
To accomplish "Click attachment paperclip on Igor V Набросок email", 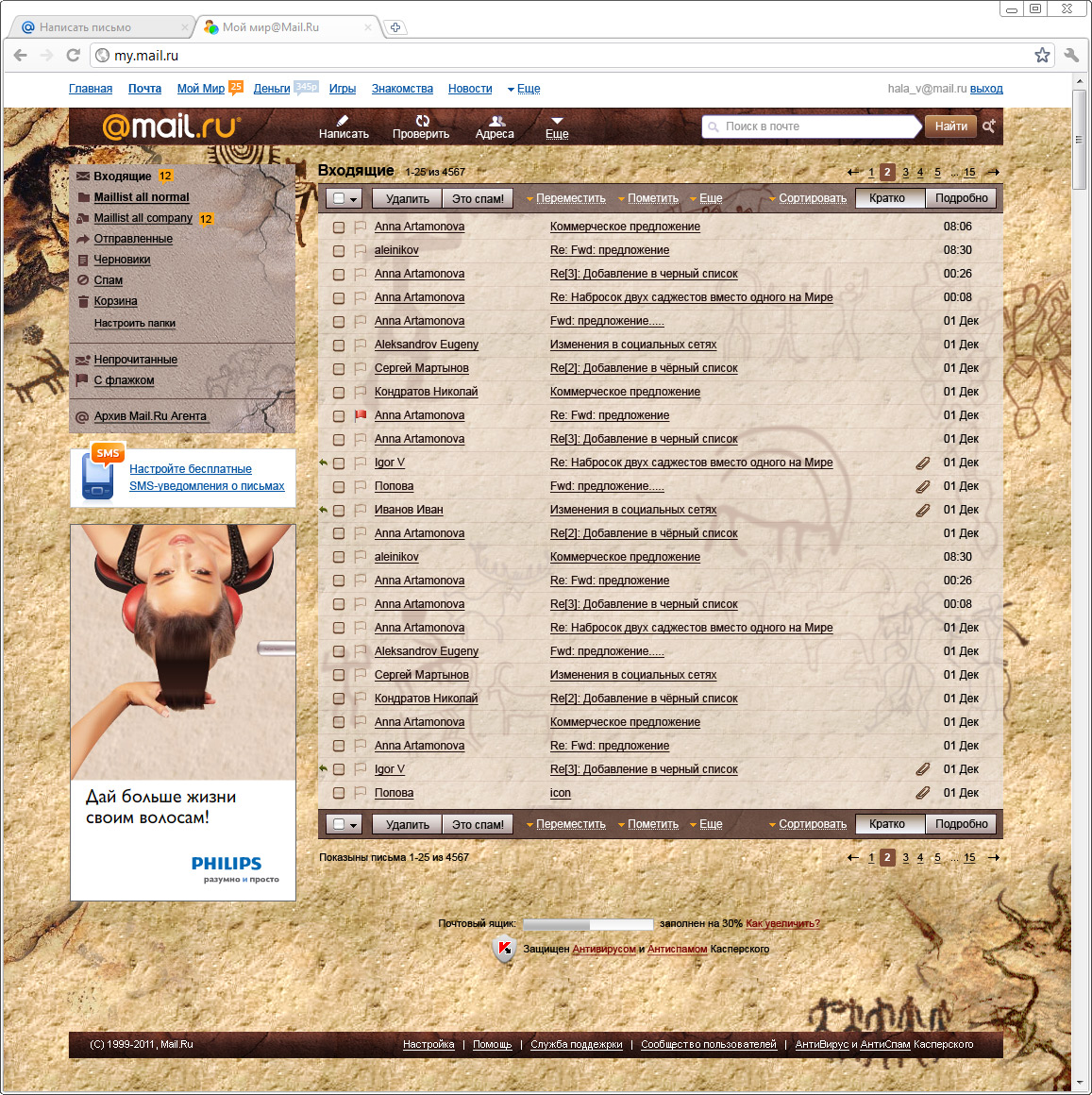I will tap(922, 463).
